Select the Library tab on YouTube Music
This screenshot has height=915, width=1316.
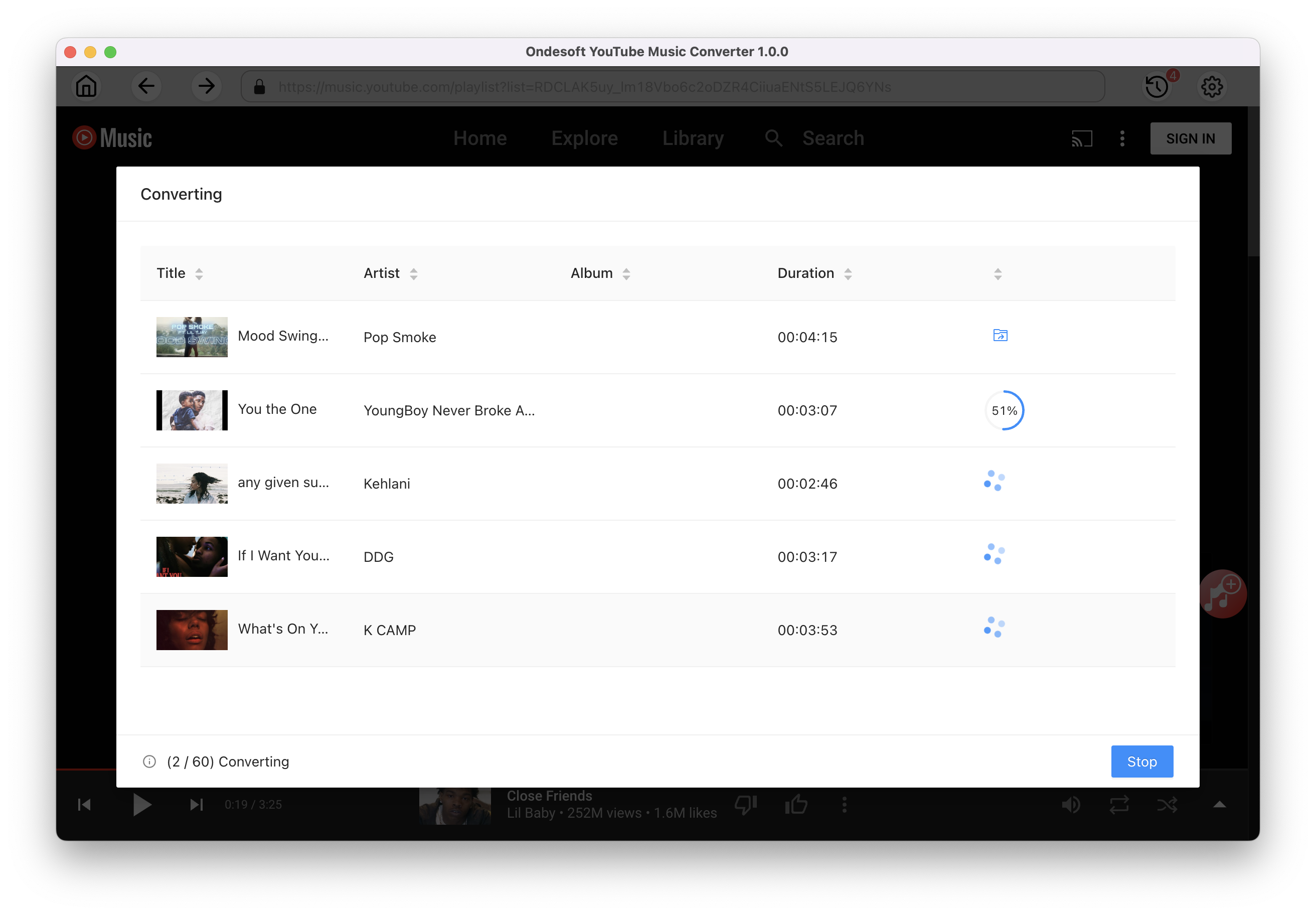point(693,138)
